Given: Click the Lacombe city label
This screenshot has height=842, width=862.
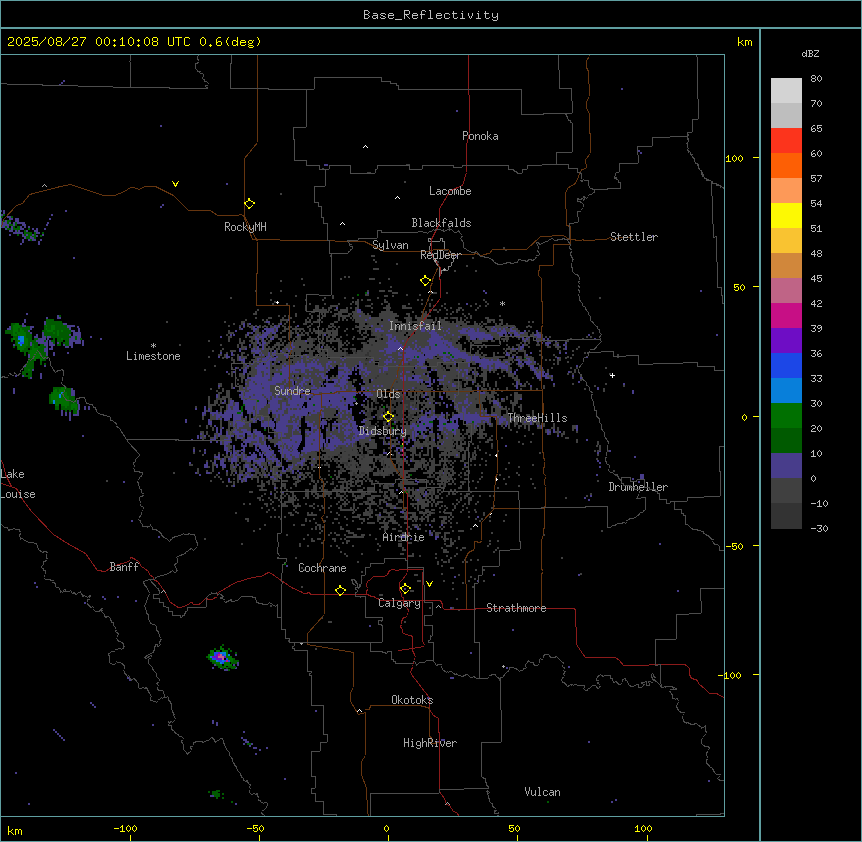Looking at the screenshot, I should coord(450,191).
